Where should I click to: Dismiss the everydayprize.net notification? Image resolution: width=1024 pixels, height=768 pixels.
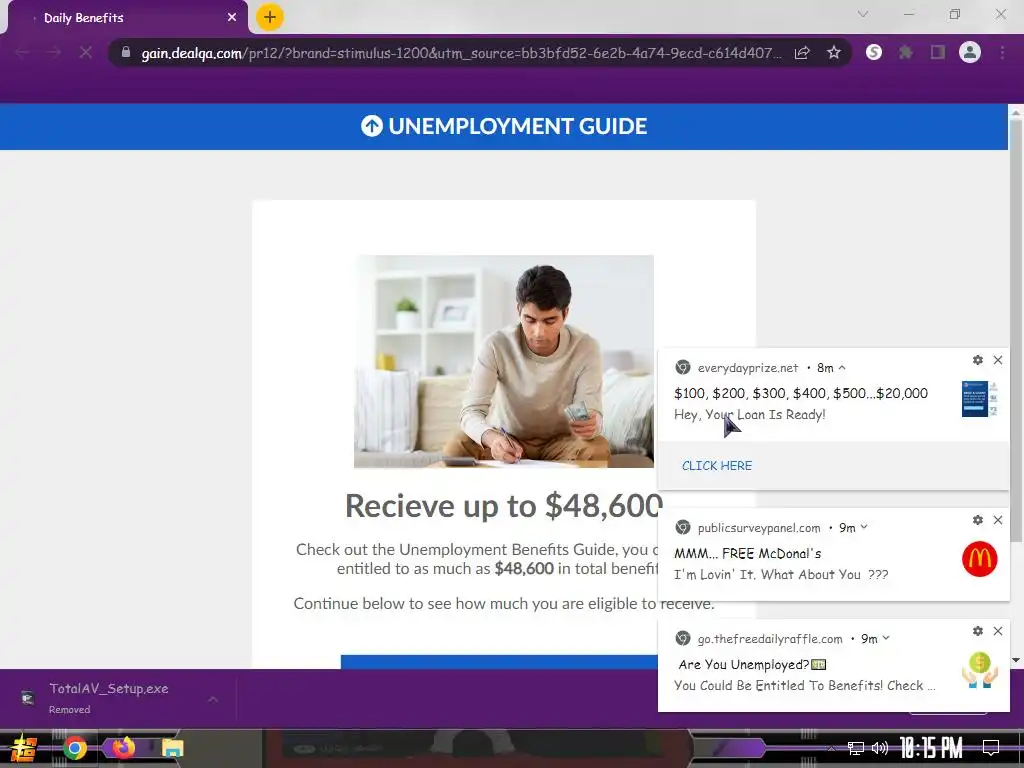point(998,360)
